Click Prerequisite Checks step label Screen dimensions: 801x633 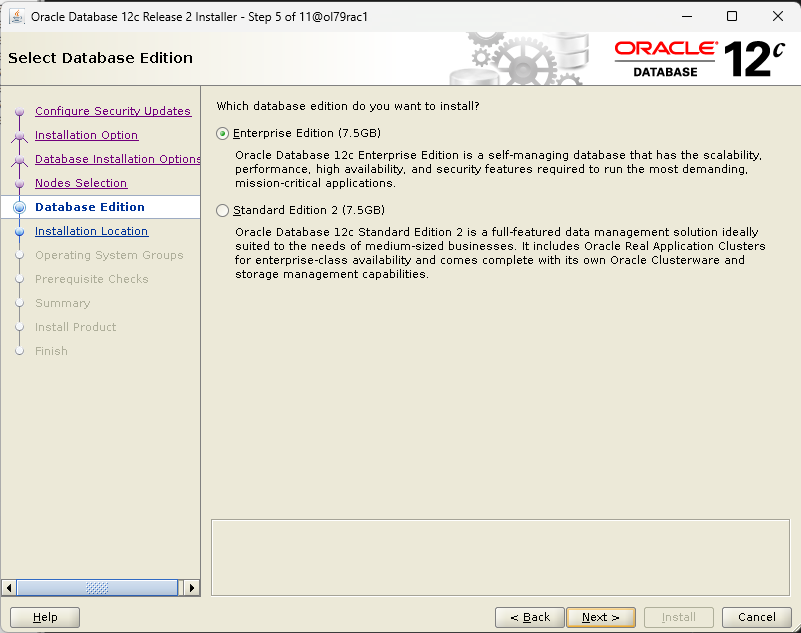(x=91, y=279)
